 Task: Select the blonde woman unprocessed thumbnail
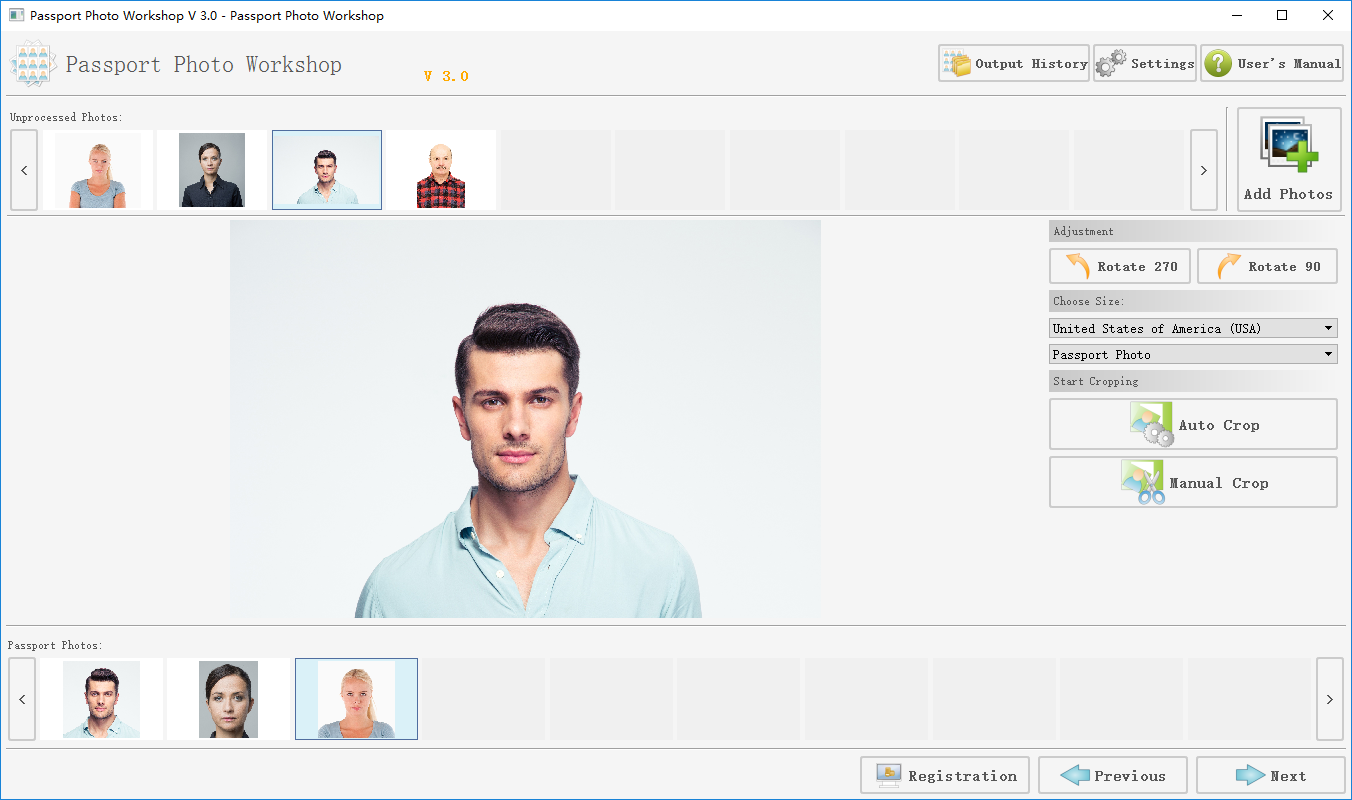point(98,170)
